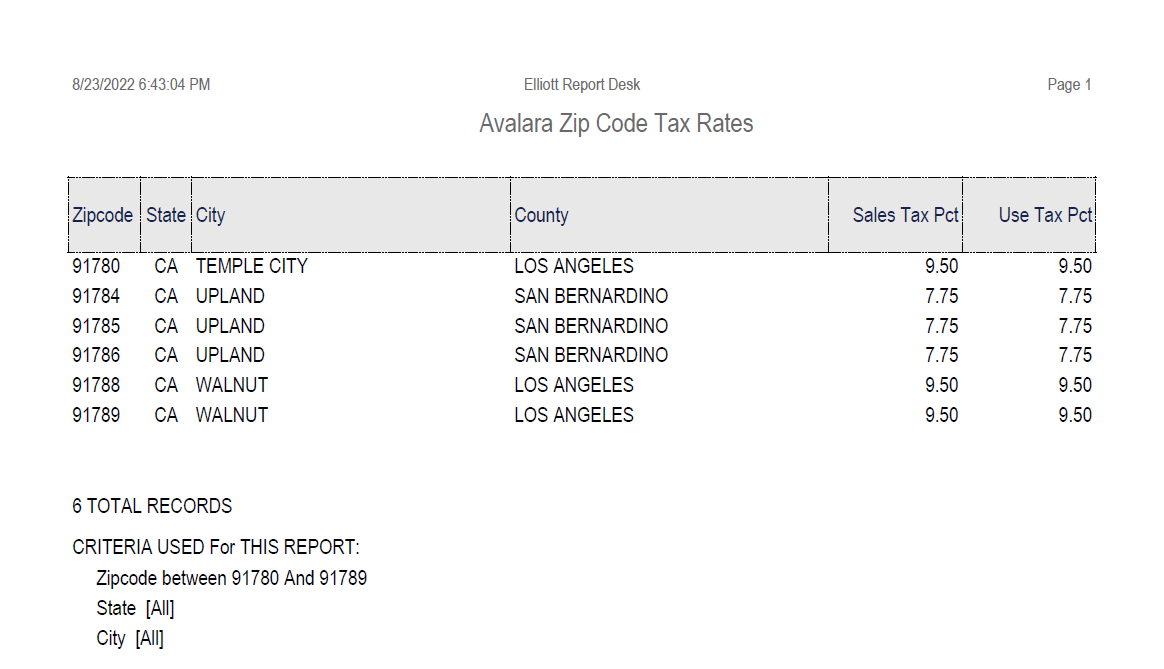
Task: Click SAN BERNARDINO county for 91784
Action: tap(591, 296)
